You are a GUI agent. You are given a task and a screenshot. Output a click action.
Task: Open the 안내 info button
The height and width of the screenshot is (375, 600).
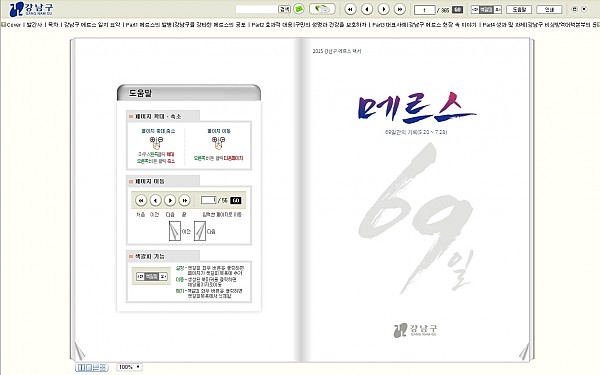549,10
